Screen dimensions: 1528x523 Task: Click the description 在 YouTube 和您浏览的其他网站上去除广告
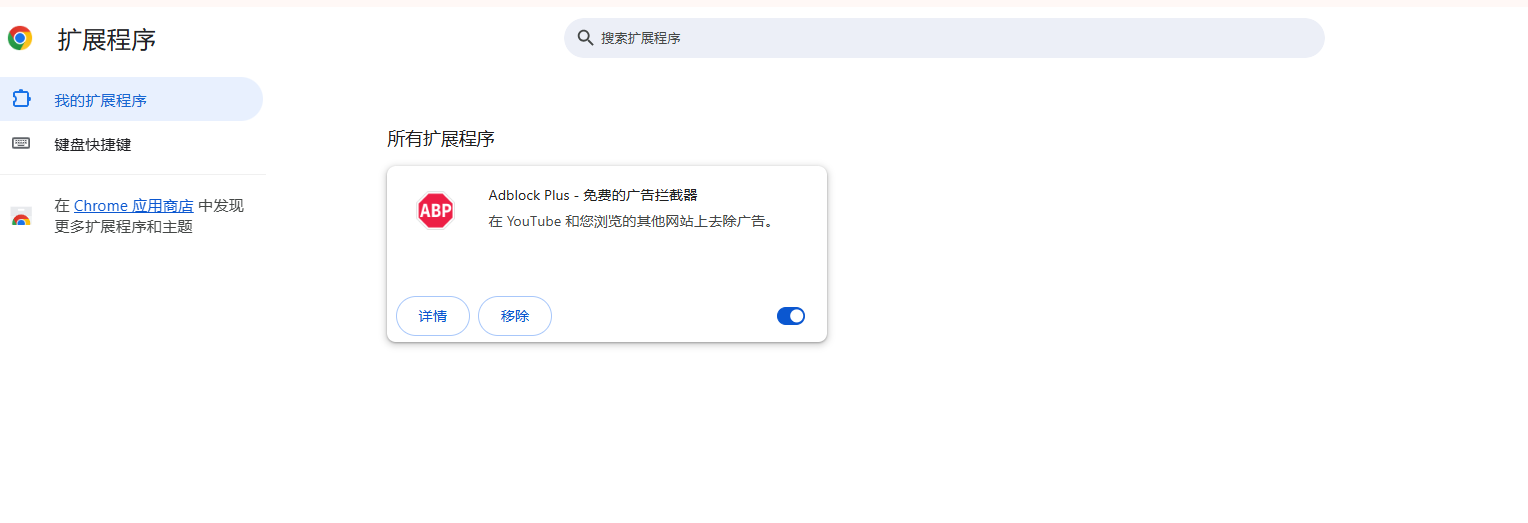tap(632, 221)
